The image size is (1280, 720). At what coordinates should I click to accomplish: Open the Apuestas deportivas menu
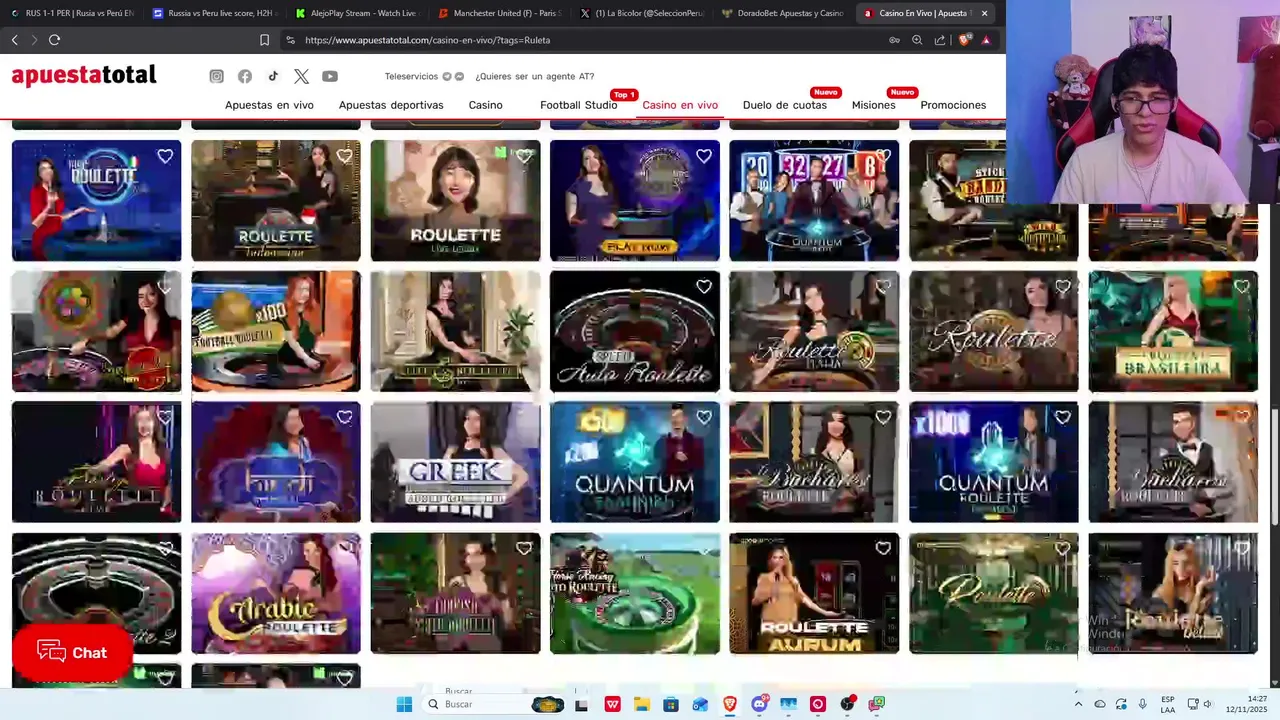click(391, 105)
